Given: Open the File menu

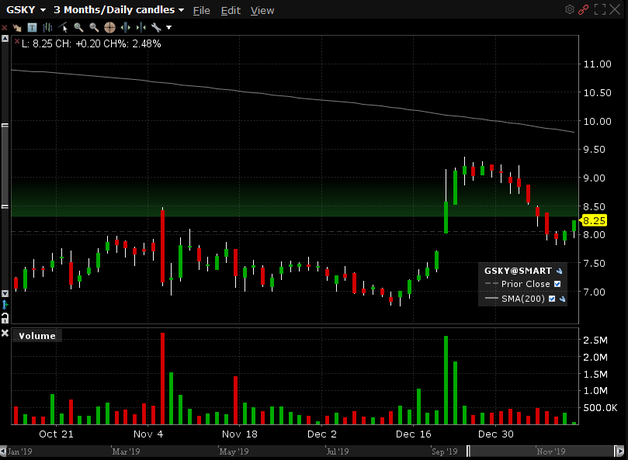Looking at the screenshot, I should pyautogui.click(x=201, y=10).
